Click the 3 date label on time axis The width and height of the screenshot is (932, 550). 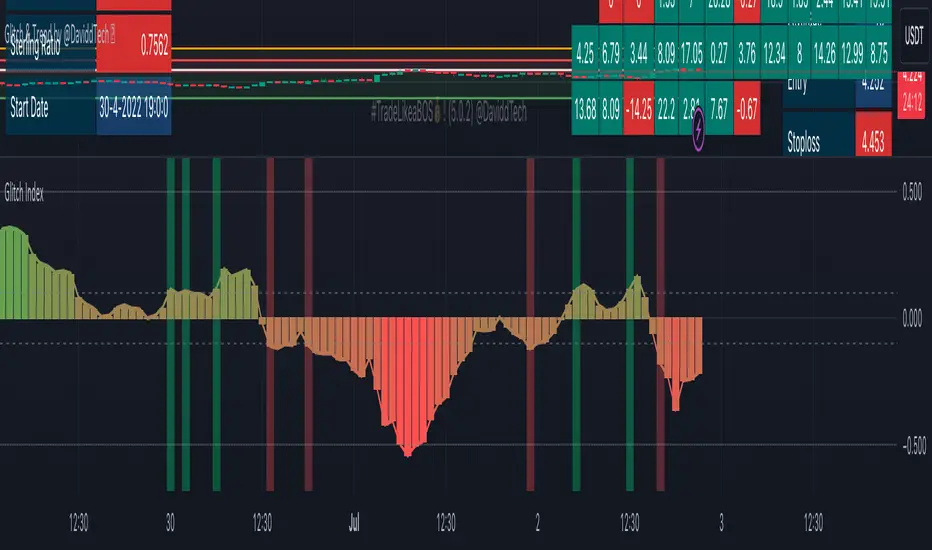722,523
